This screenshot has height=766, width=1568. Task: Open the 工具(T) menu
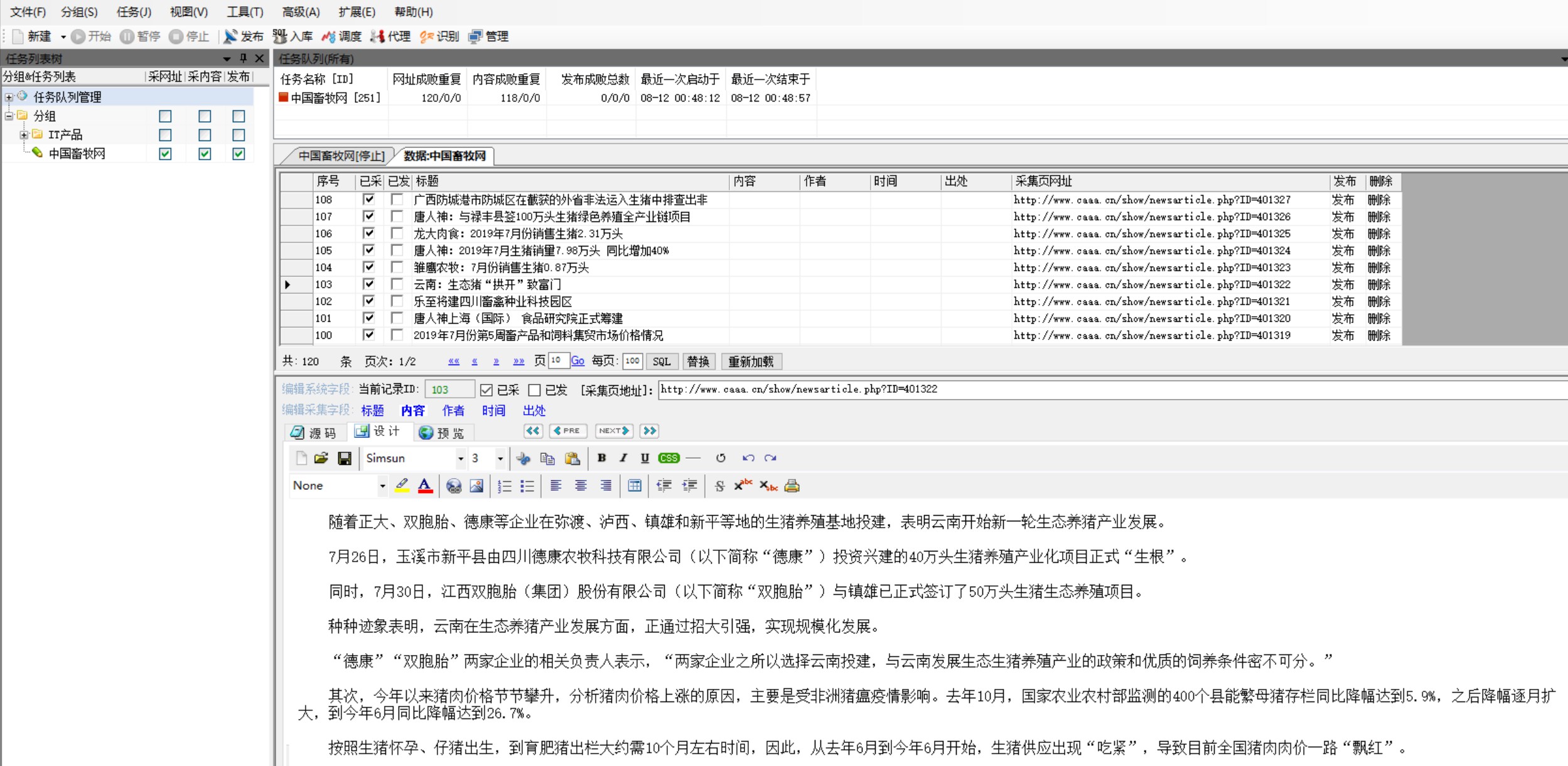(x=245, y=11)
